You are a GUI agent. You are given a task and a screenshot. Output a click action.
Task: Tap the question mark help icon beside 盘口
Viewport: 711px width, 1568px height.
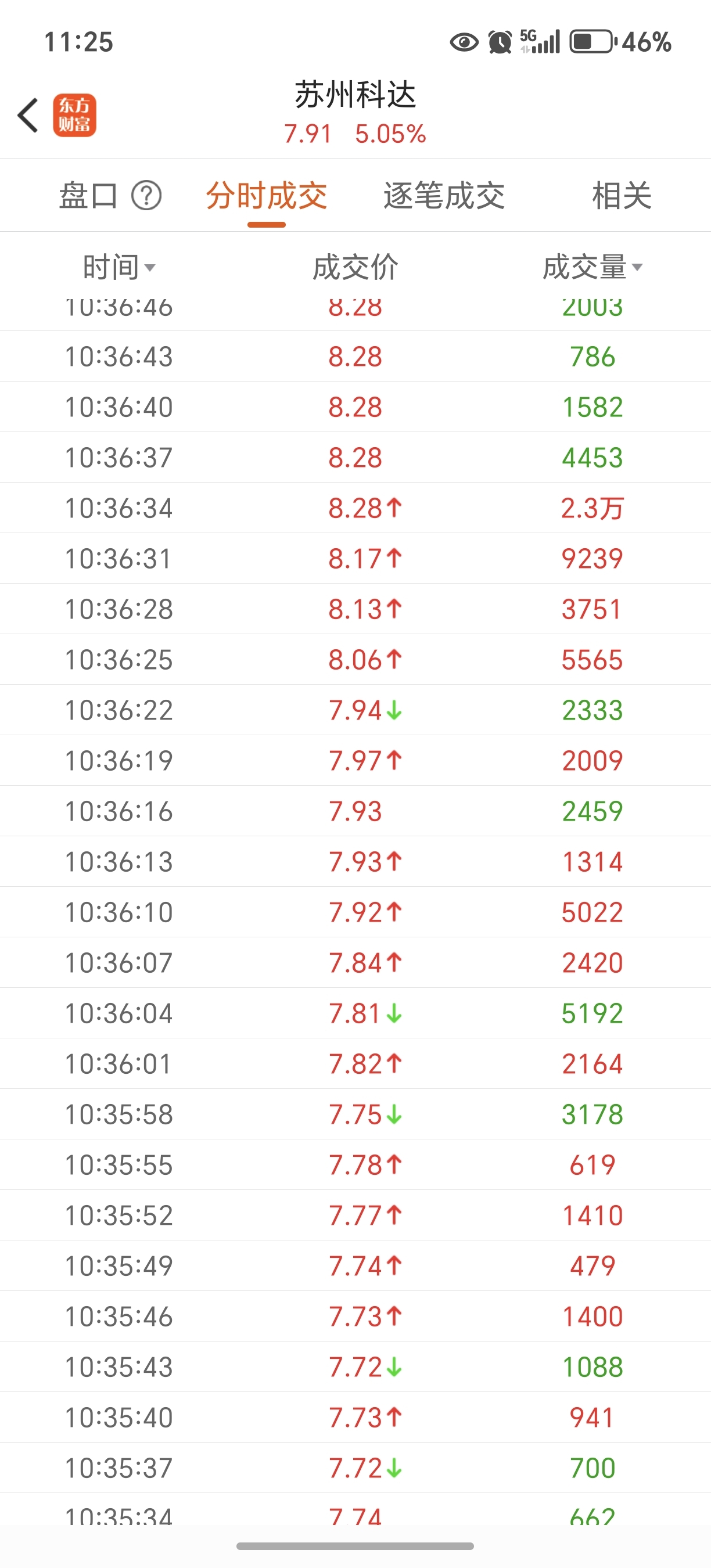[x=147, y=196]
